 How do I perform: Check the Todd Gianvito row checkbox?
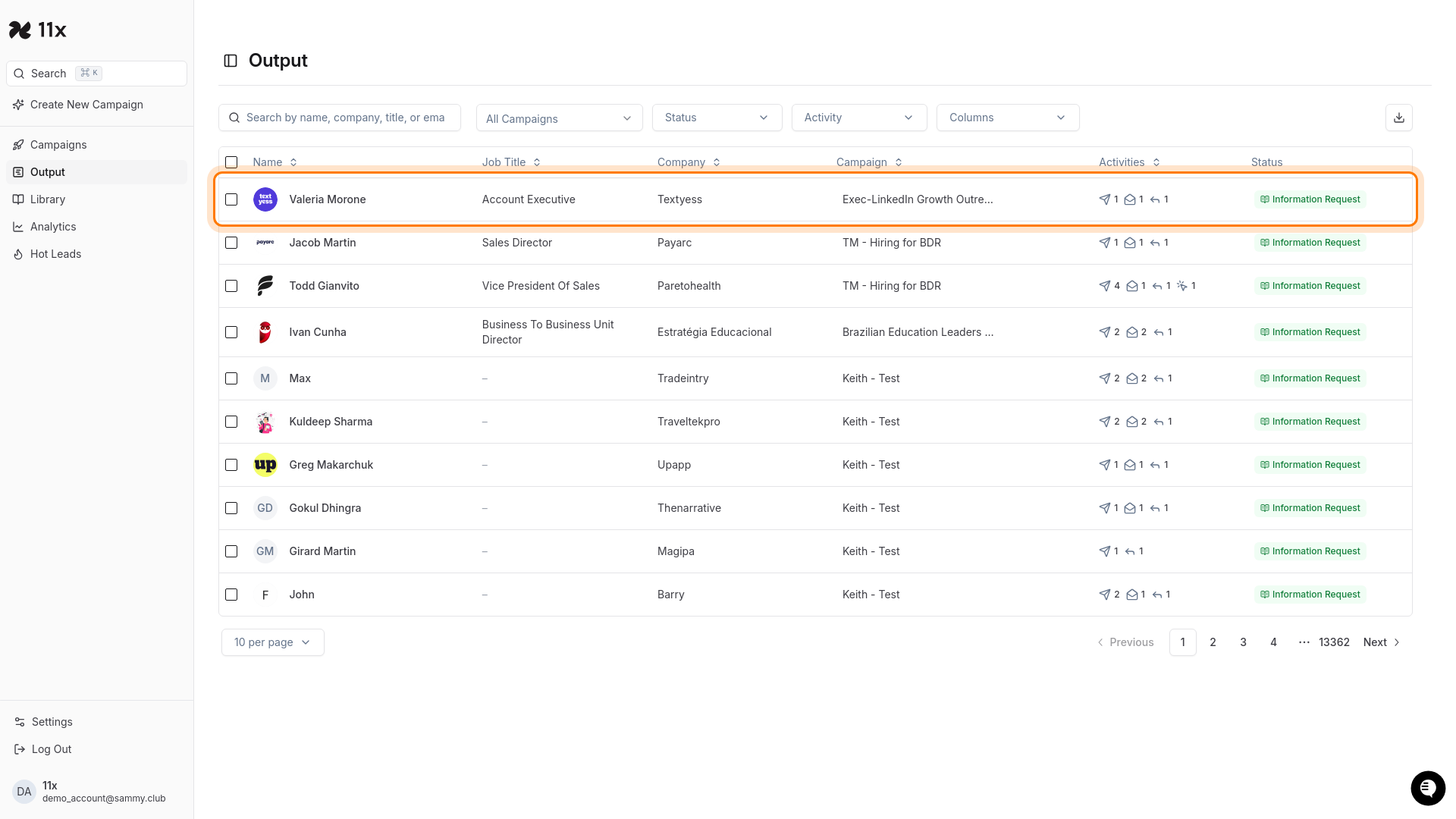[231, 286]
